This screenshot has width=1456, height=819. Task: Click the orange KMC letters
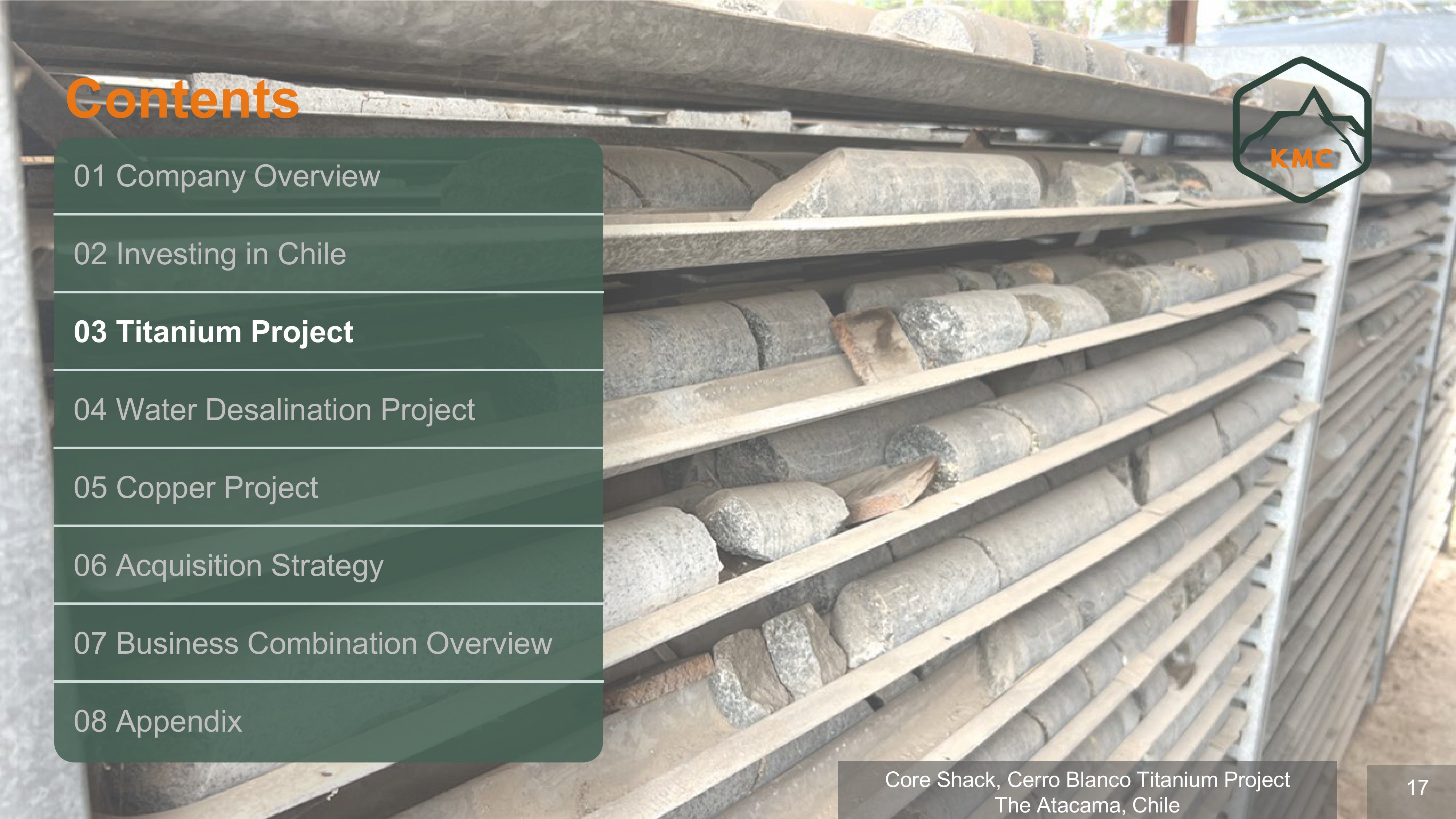1302,159
